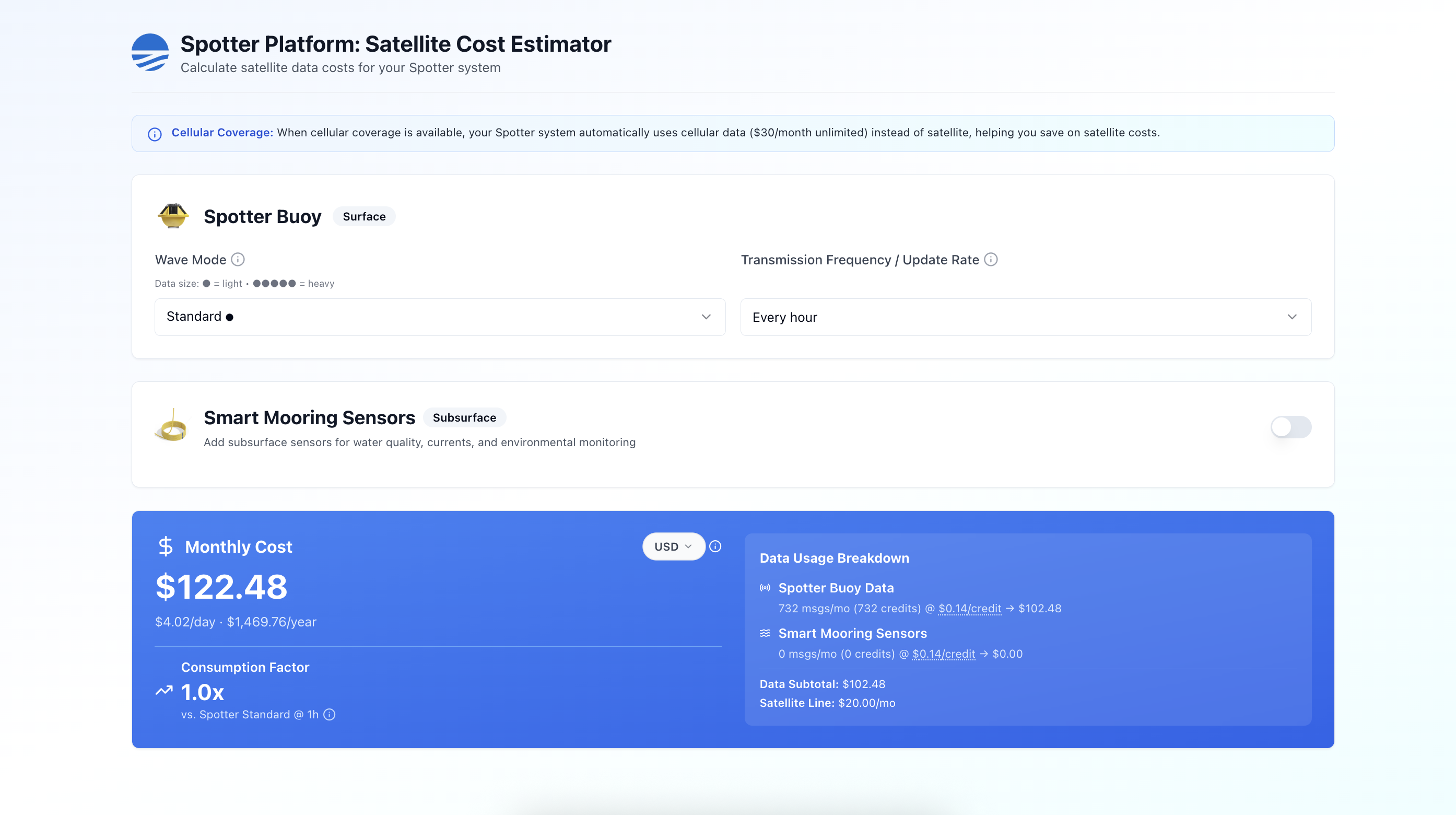Click the dollar sign Monthly Cost icon
This screenshot has width=1456, height=815.
pos(166,546)
